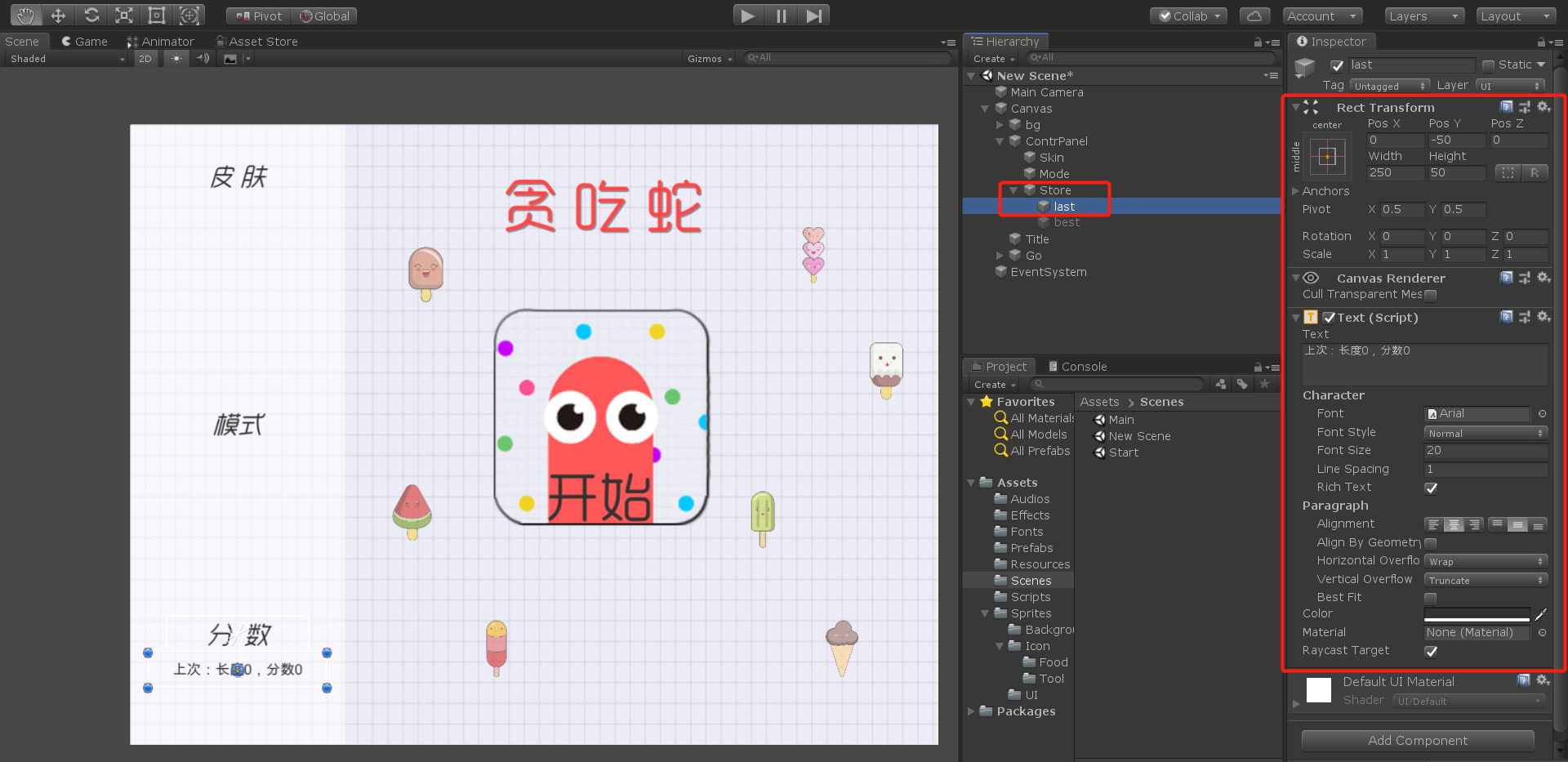Toggle scene audio icon
Screen dimensions: 1568x762
(x=203, y=59)
